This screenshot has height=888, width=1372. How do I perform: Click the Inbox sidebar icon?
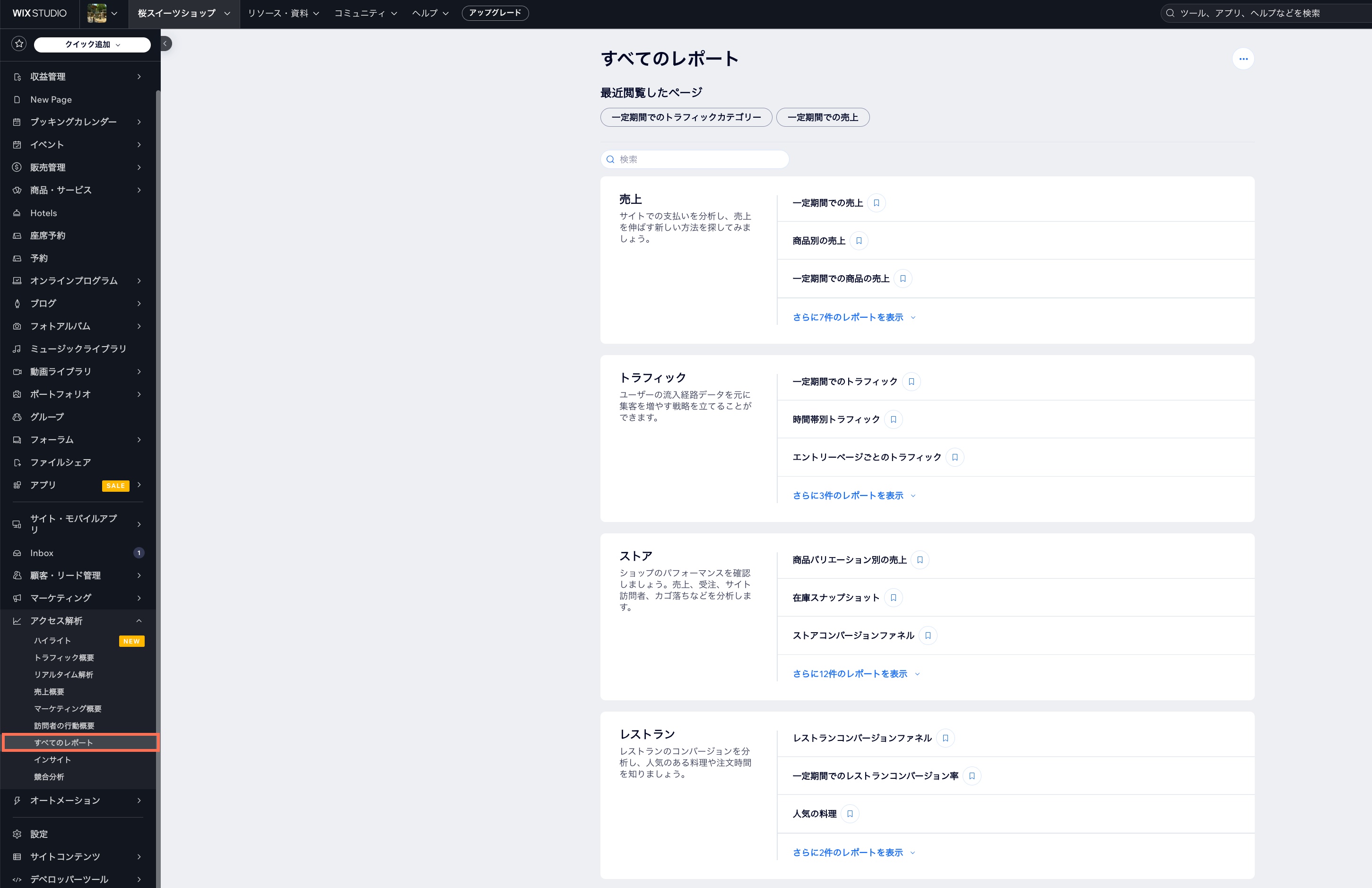pos(17,553)
